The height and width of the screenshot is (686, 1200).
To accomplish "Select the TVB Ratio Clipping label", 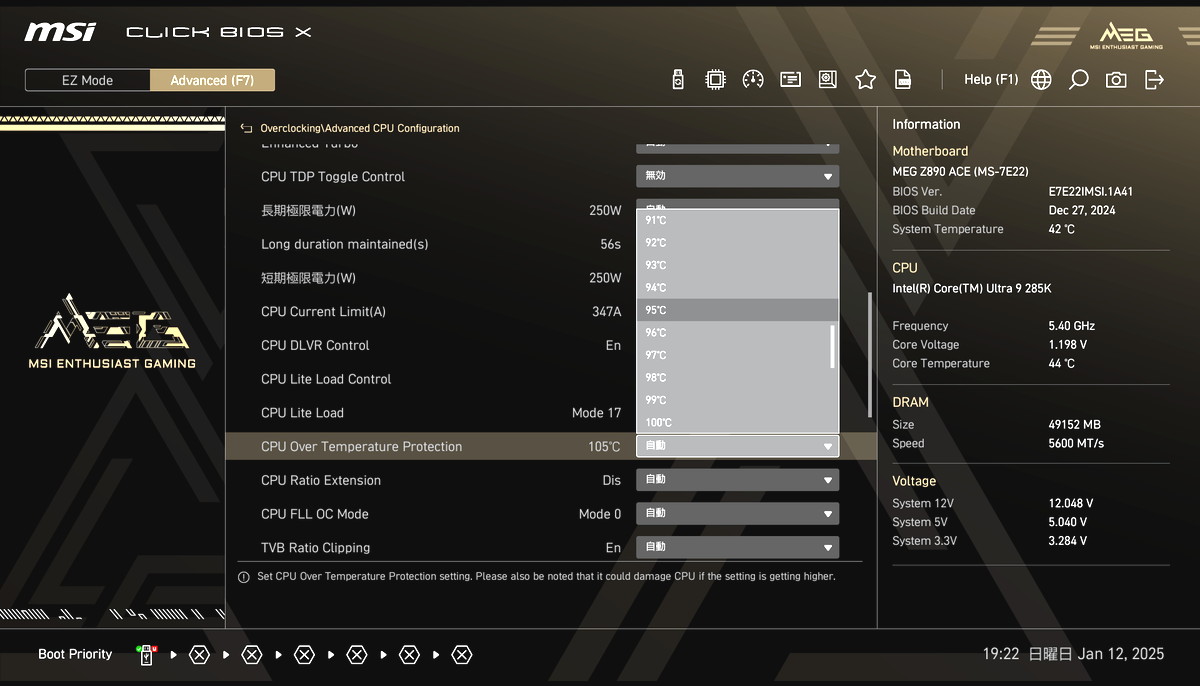I will [x=316, y=547].
